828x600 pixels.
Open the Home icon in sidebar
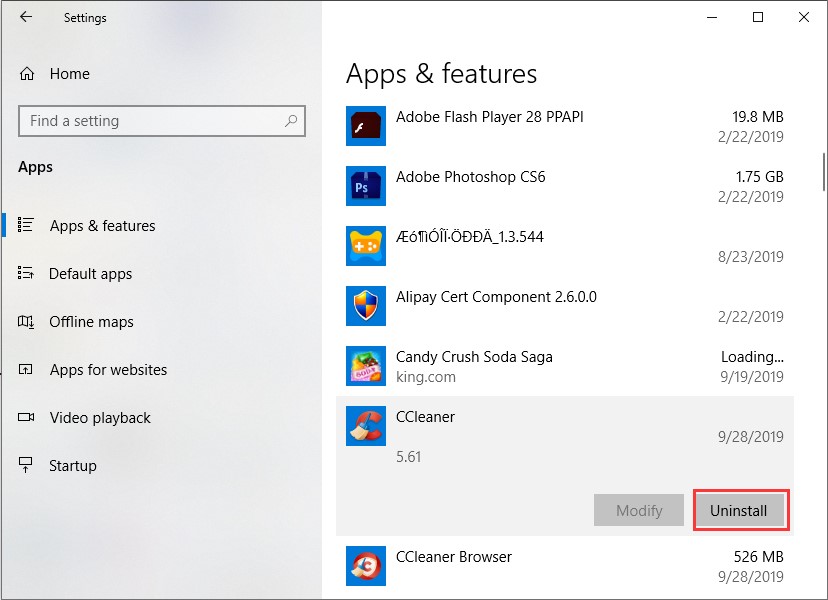(27, 73)
